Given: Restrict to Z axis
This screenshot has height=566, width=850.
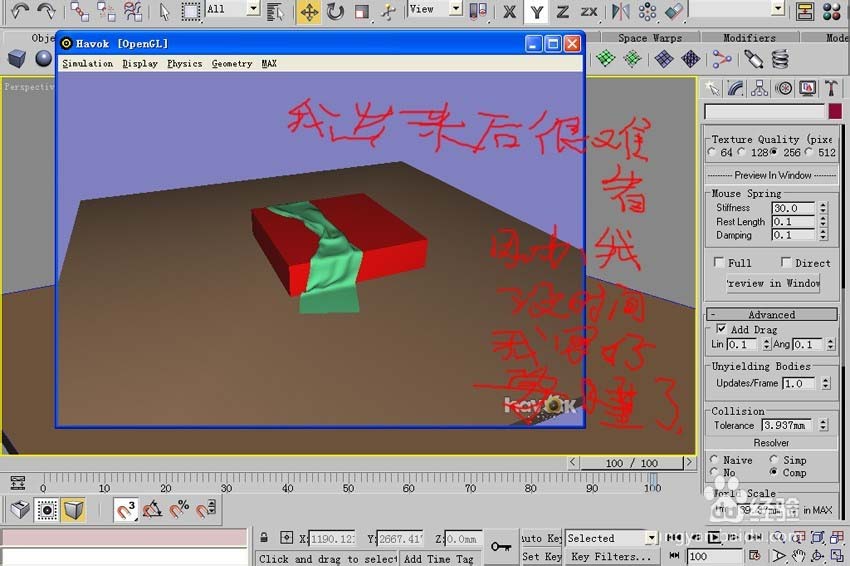Looking at the screenshot, I should click(x=563, y=11).
